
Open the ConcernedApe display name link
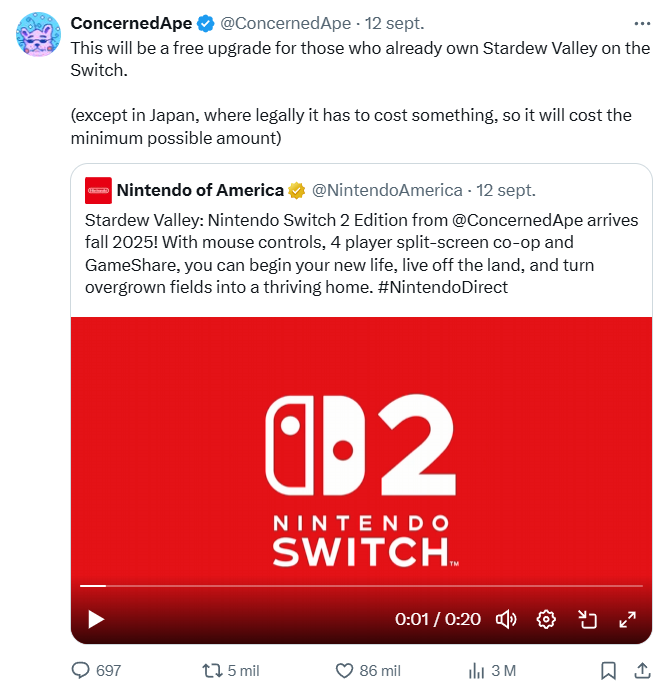pyautogui.click(x=130, y=23)
